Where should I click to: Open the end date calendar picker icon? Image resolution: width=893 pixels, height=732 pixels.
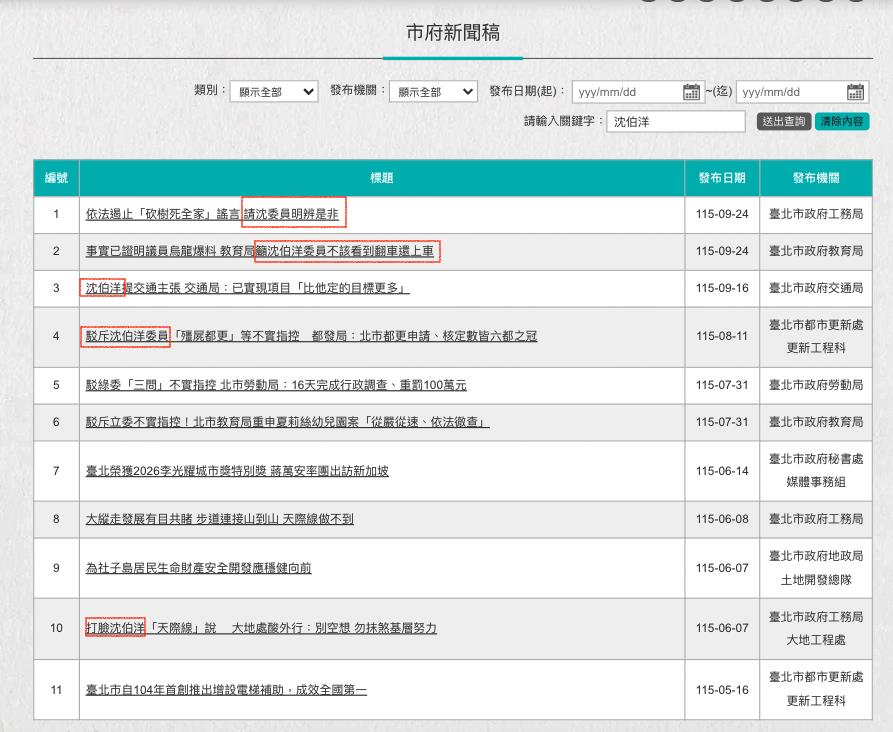(x=855, y=92)
